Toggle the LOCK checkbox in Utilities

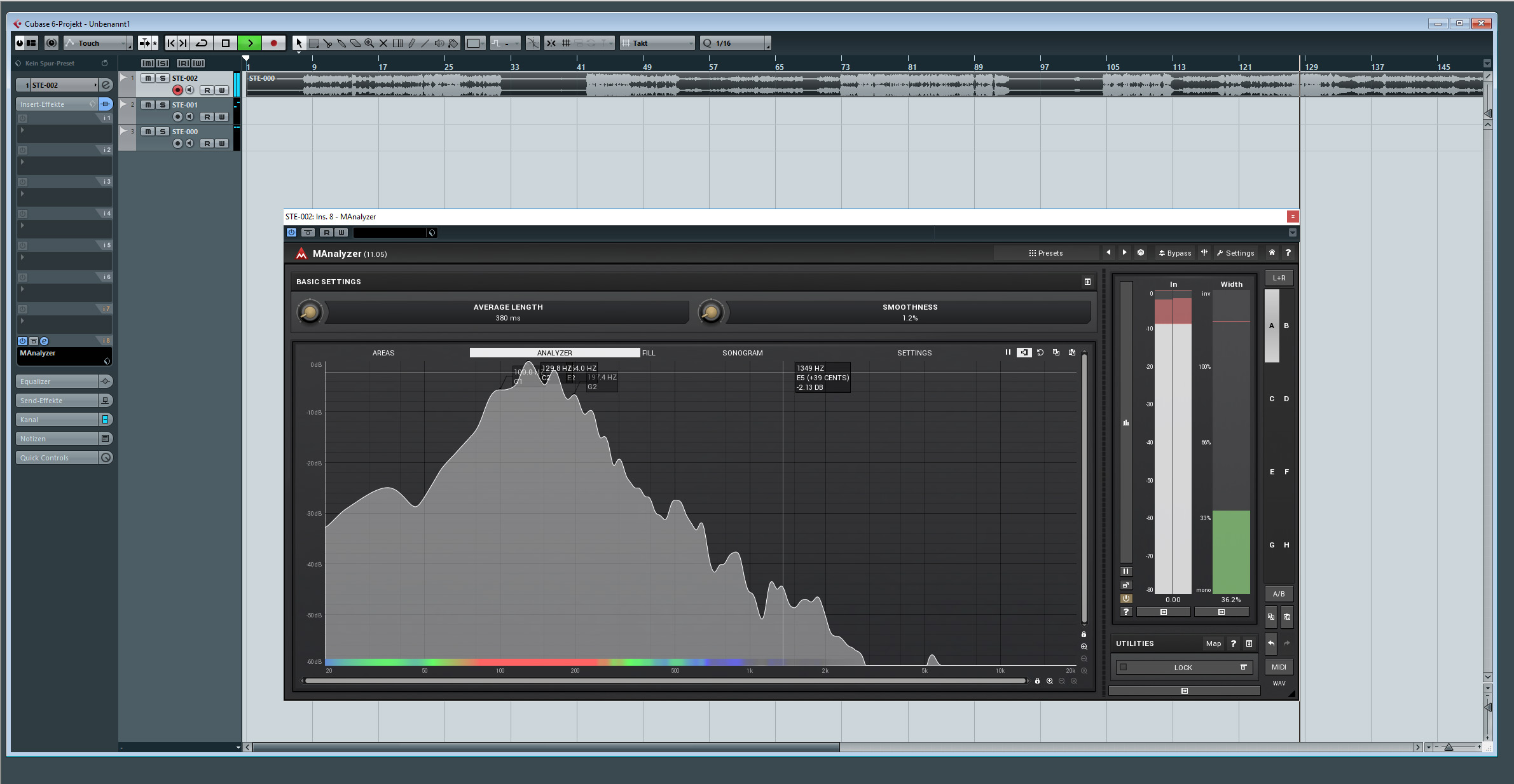(x=1123, y=667)
